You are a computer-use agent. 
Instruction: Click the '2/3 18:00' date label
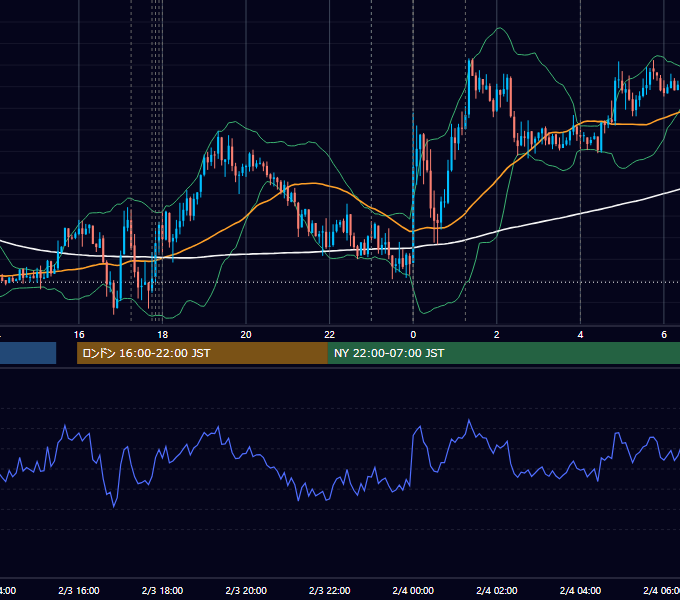click(x=162, y=590)
